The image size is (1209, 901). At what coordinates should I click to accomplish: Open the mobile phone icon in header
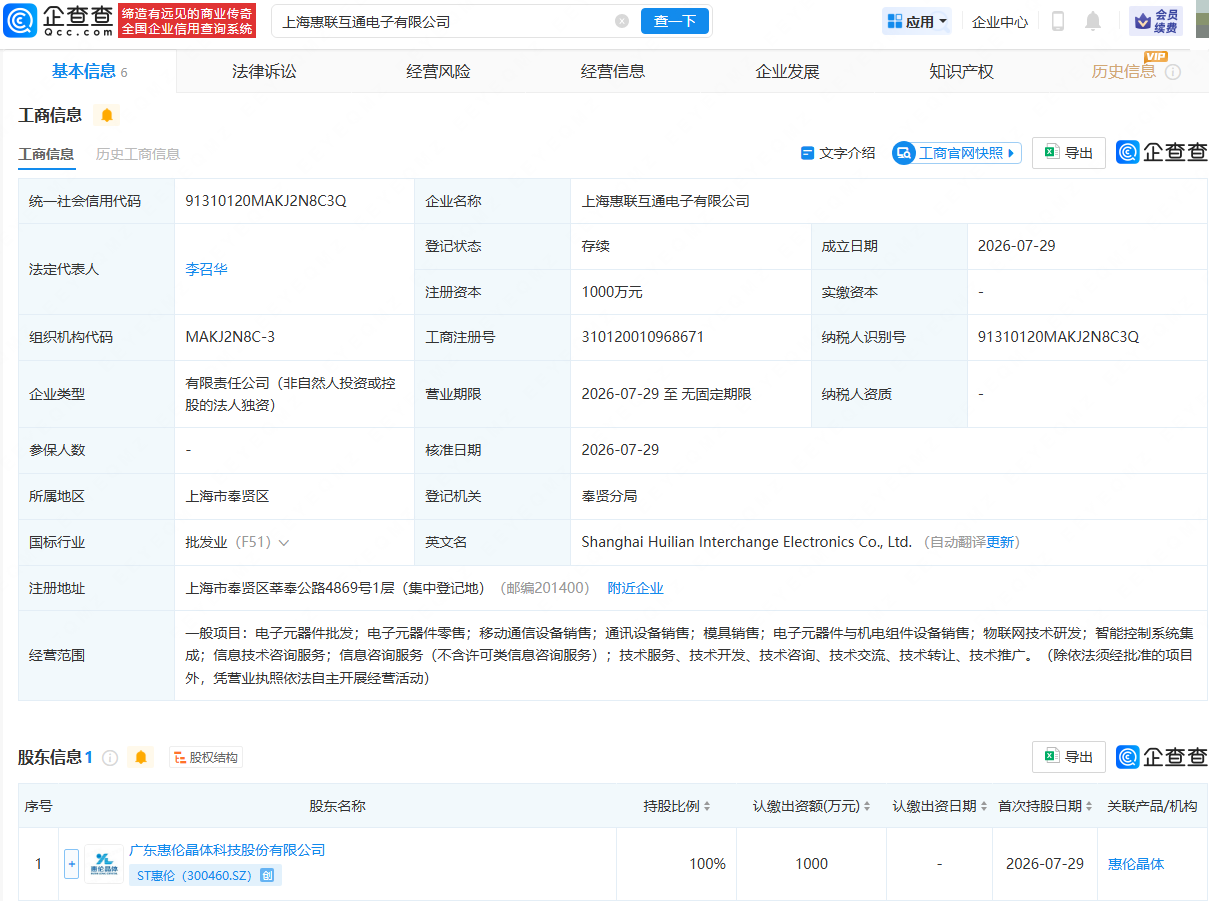coord(1058,21)
